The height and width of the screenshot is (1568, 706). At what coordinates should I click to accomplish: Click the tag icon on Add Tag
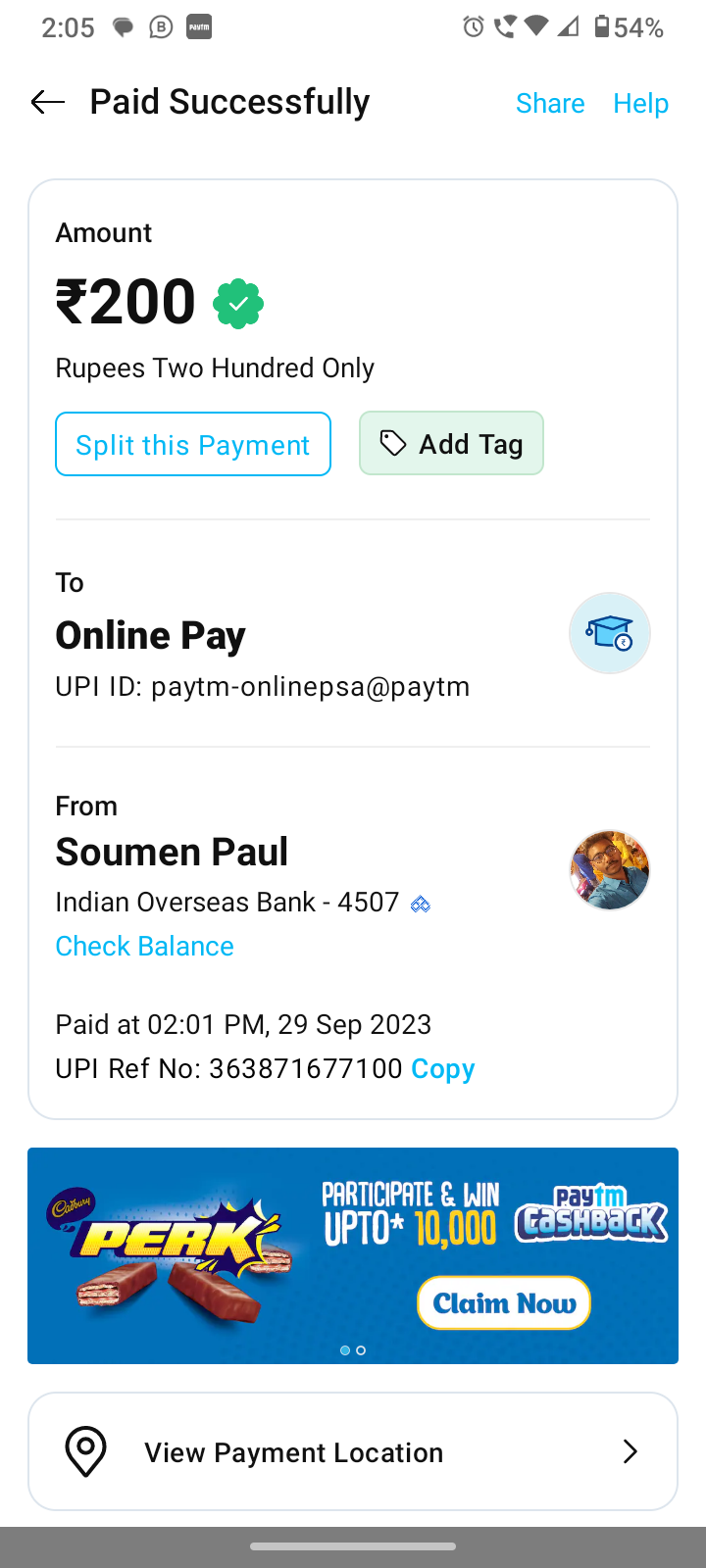pyautogui.click(x=393, y=444)
